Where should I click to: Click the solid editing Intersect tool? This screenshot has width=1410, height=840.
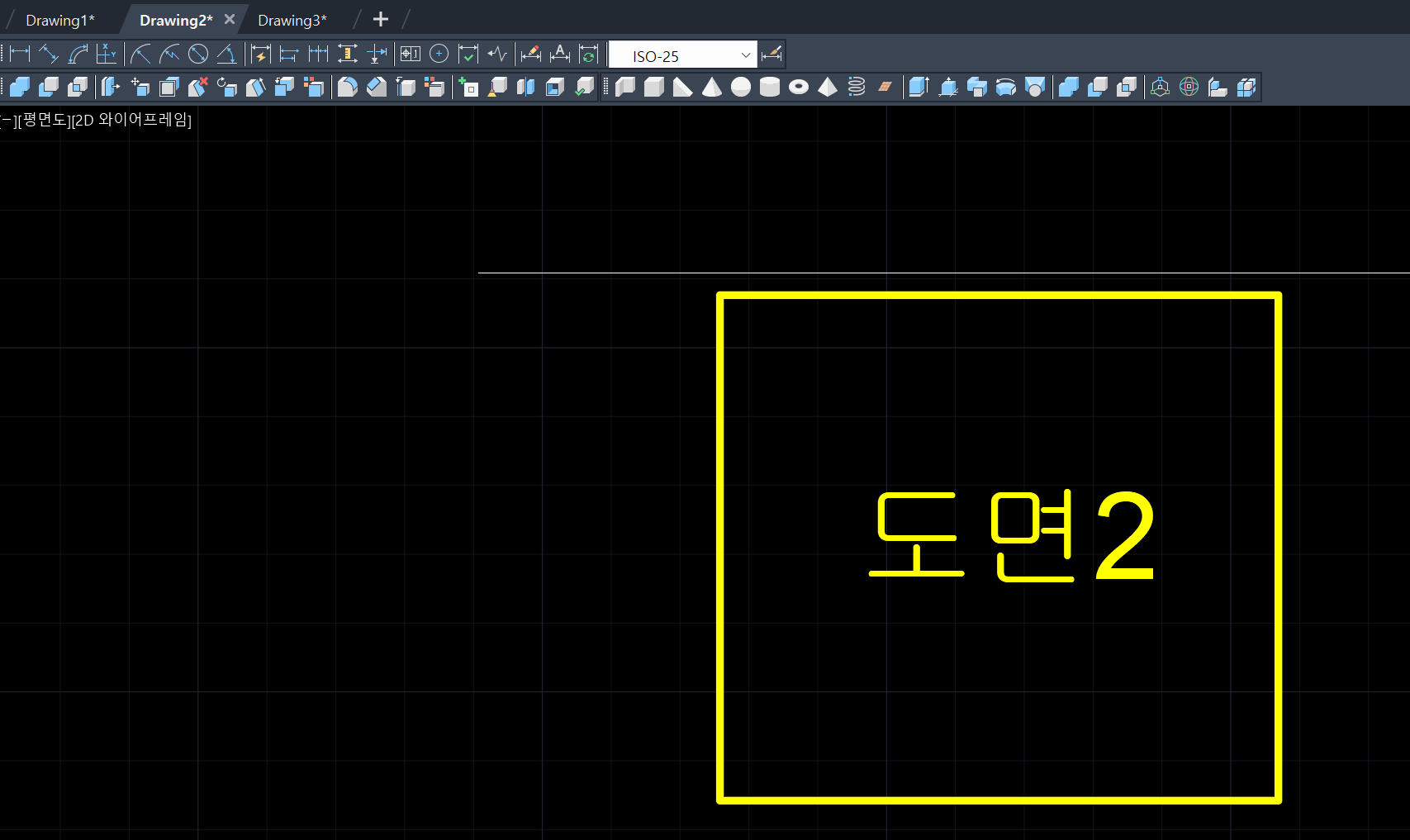(x=78, y=87)
